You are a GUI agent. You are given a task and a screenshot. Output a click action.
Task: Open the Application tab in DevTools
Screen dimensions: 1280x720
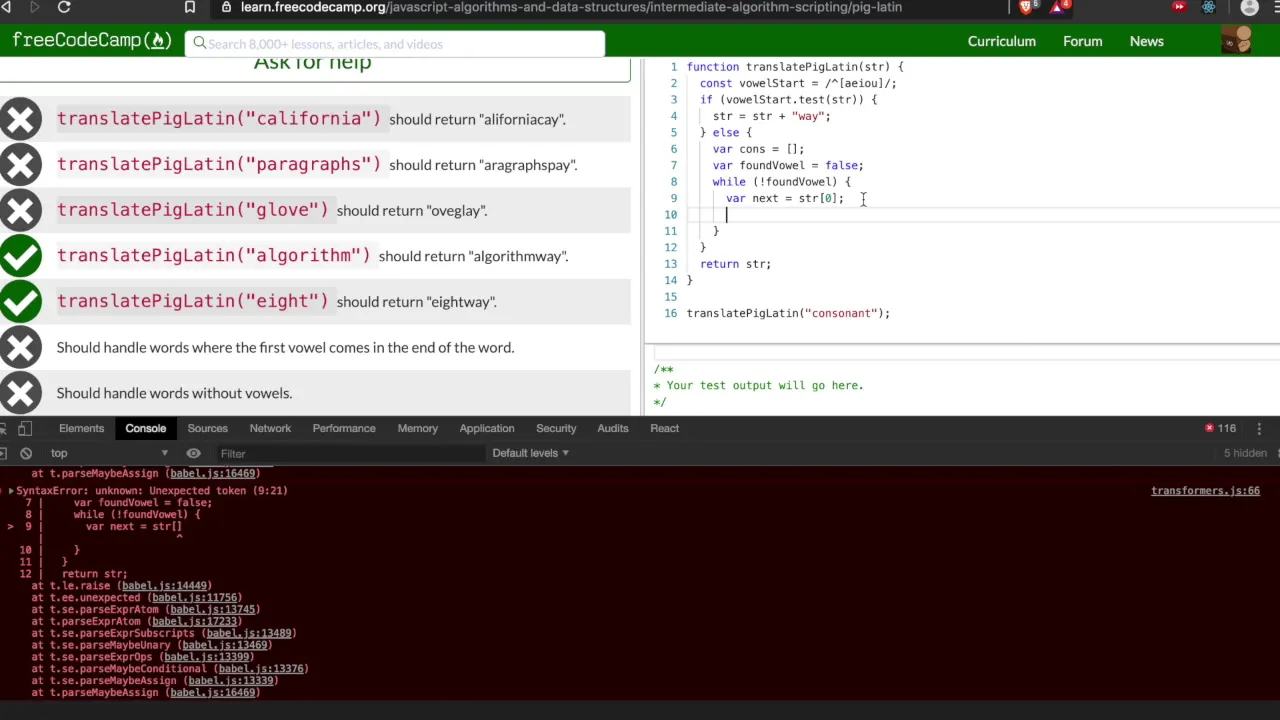point(487,428)
